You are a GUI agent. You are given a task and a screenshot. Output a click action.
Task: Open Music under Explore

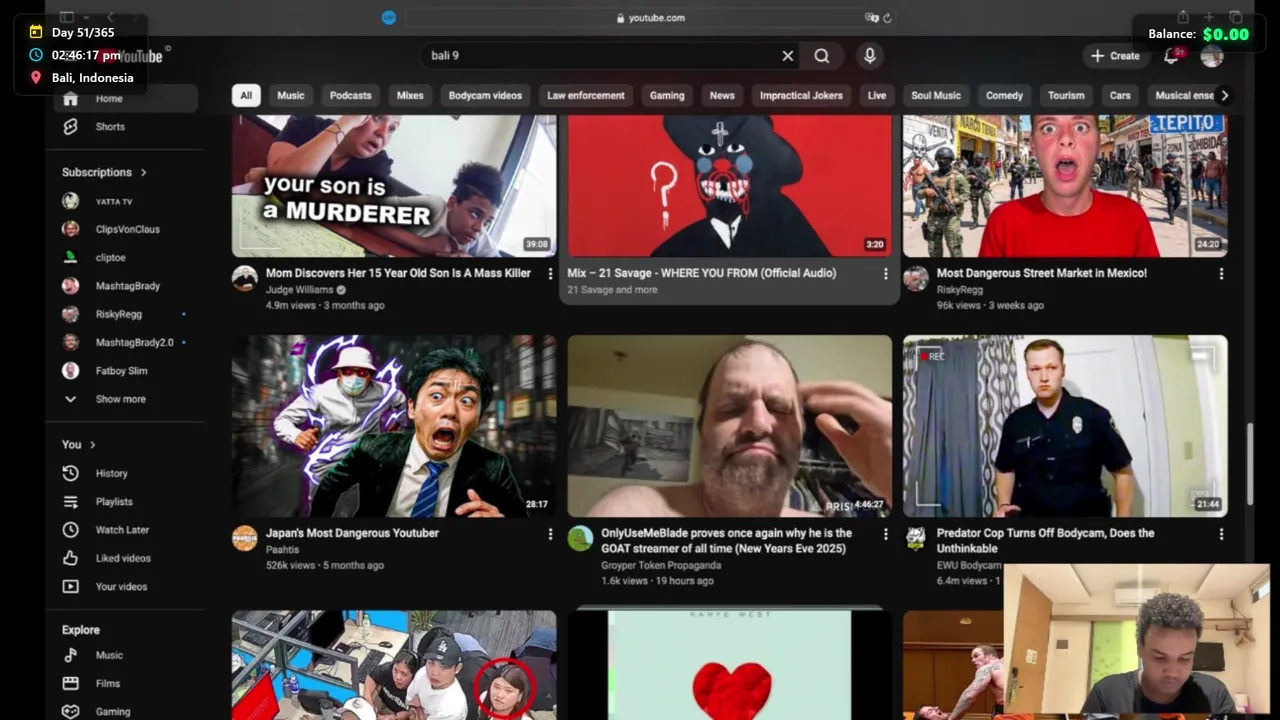(x=109, y=655)
